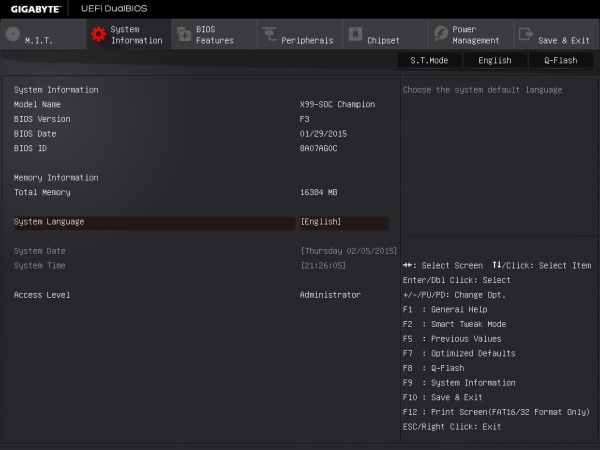Click the red gear System Information icon

coord(98,34)
